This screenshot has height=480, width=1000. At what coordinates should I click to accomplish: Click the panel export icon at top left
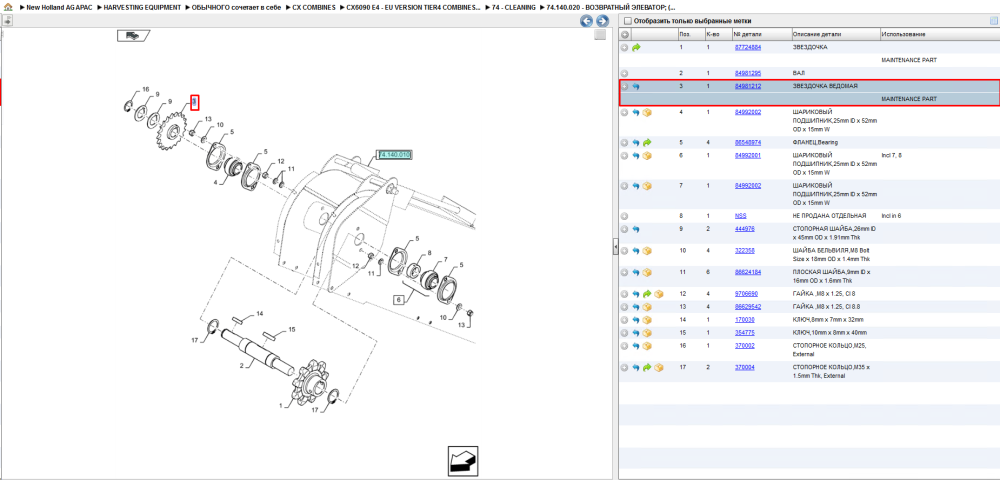pos(8,21)
